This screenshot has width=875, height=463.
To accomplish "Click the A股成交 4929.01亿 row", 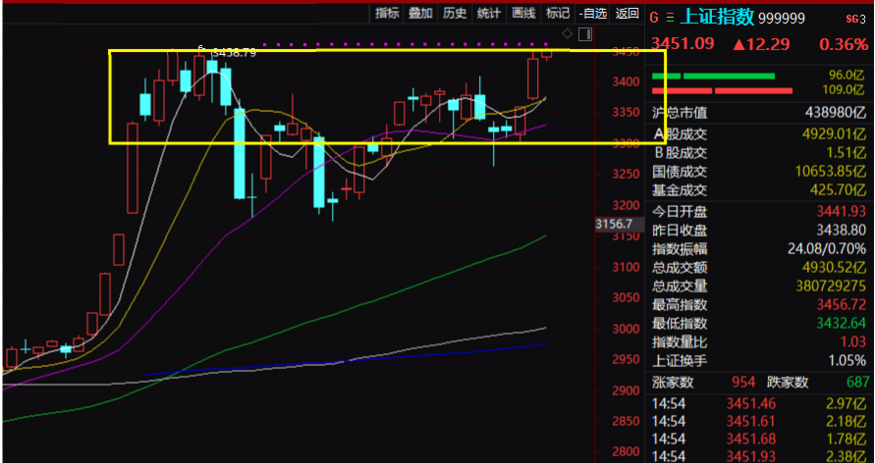I will 759,133.
